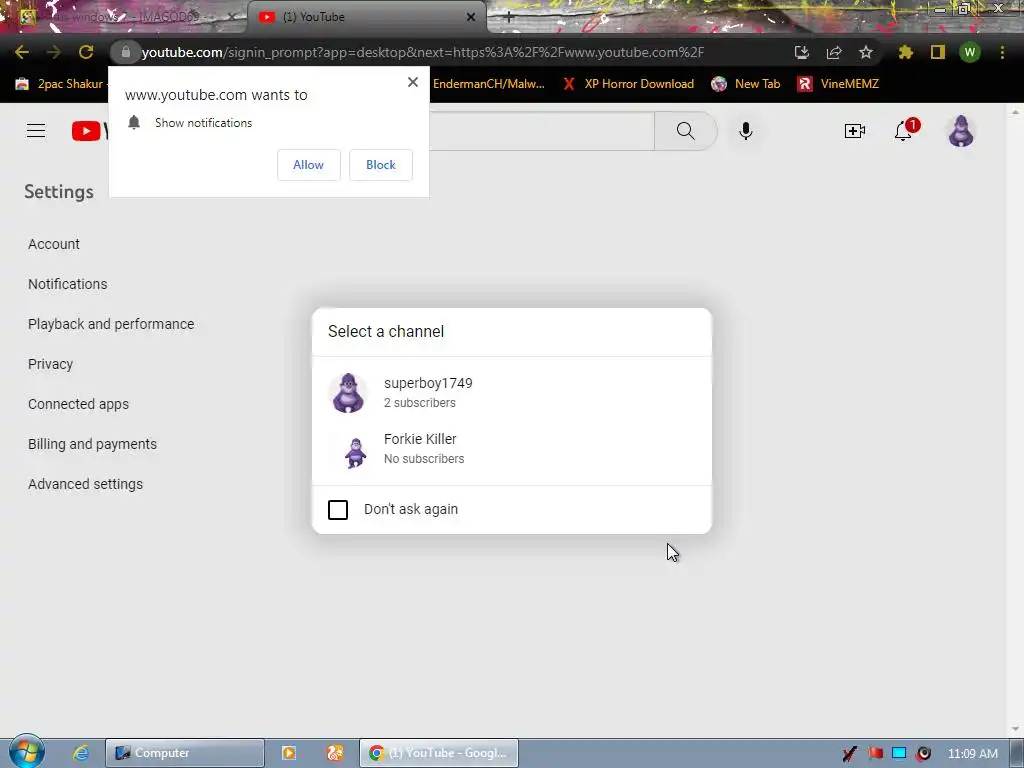Switch to the (1) YouTube tab
Image resolution: width=1024 pixels, height=768 pixels.
[x=366, y=17]
